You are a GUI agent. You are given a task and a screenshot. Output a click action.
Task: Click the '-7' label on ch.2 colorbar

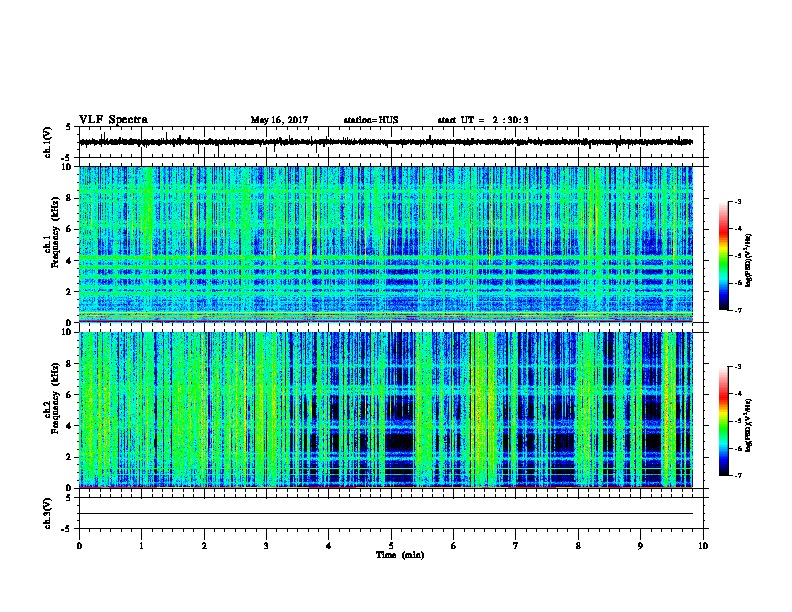pos(737,475)
